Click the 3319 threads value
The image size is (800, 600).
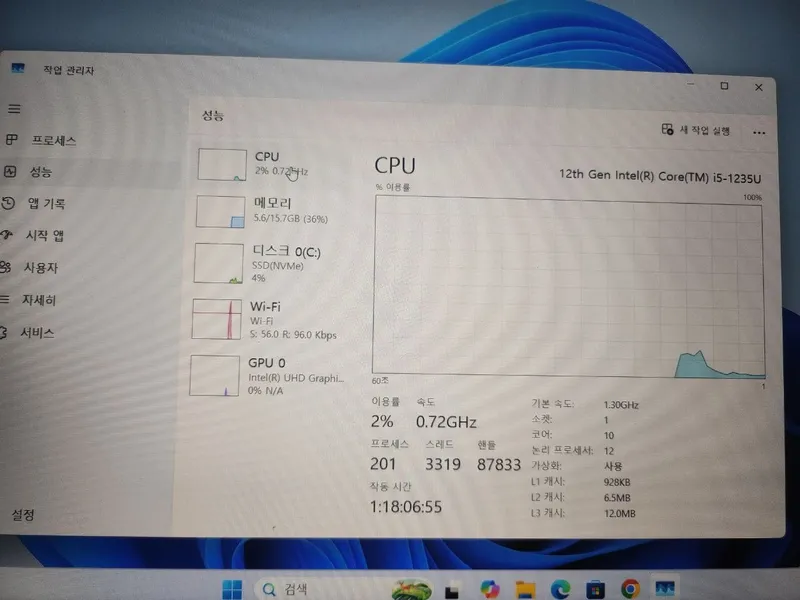click(443, 464)
